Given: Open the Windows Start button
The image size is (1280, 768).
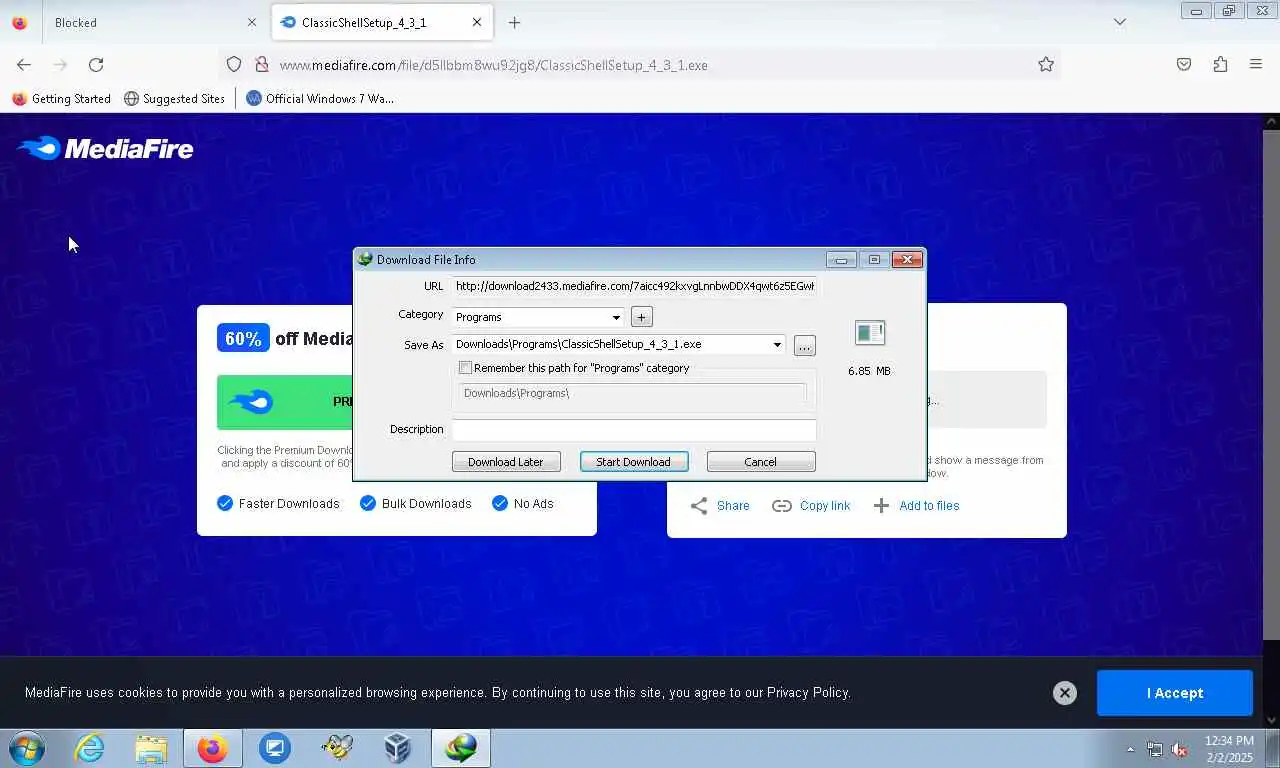Looking at the screenshot, I should [x=26, y=748].
